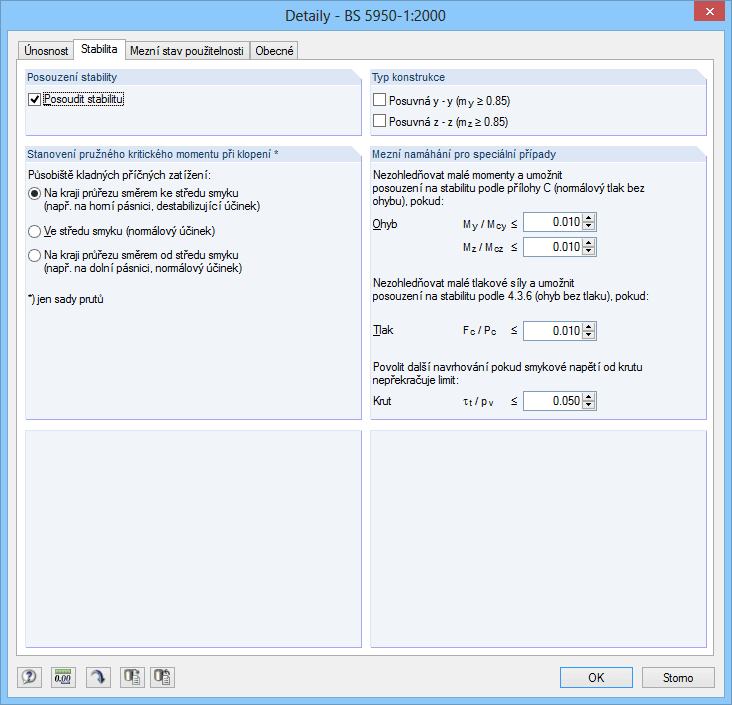Enable the Posuvná z - z checkbox
The height and width of the screenshot is (705, 732).
coord(380,121)
